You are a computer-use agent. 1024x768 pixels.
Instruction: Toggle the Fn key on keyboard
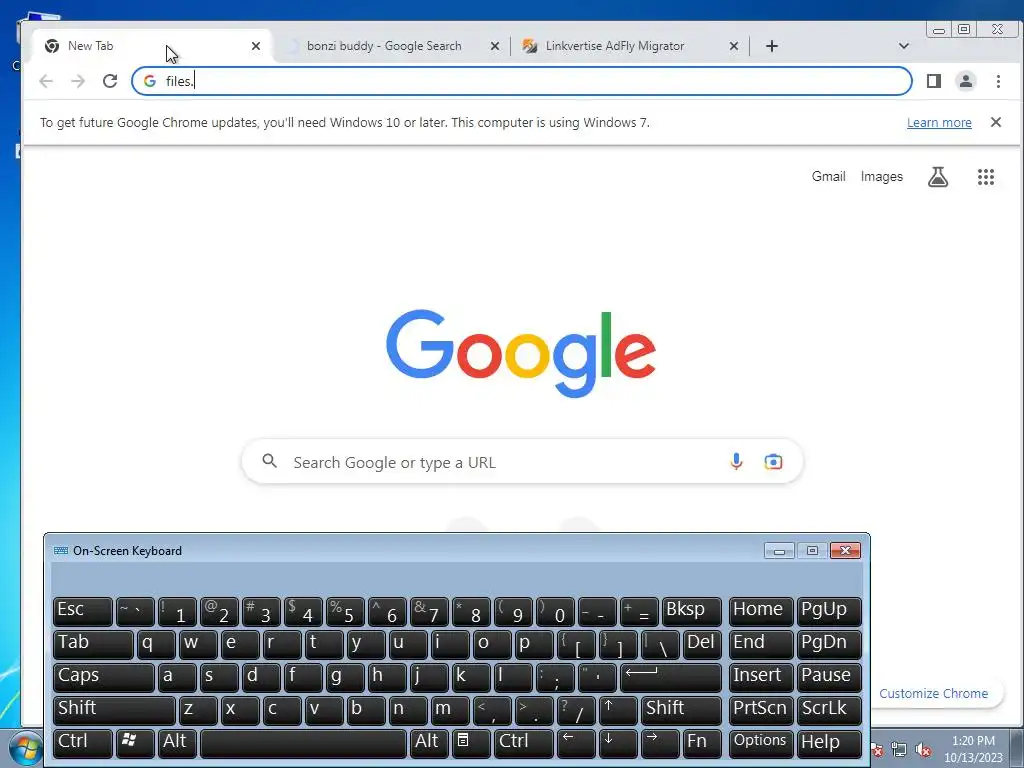click(702, 743)
